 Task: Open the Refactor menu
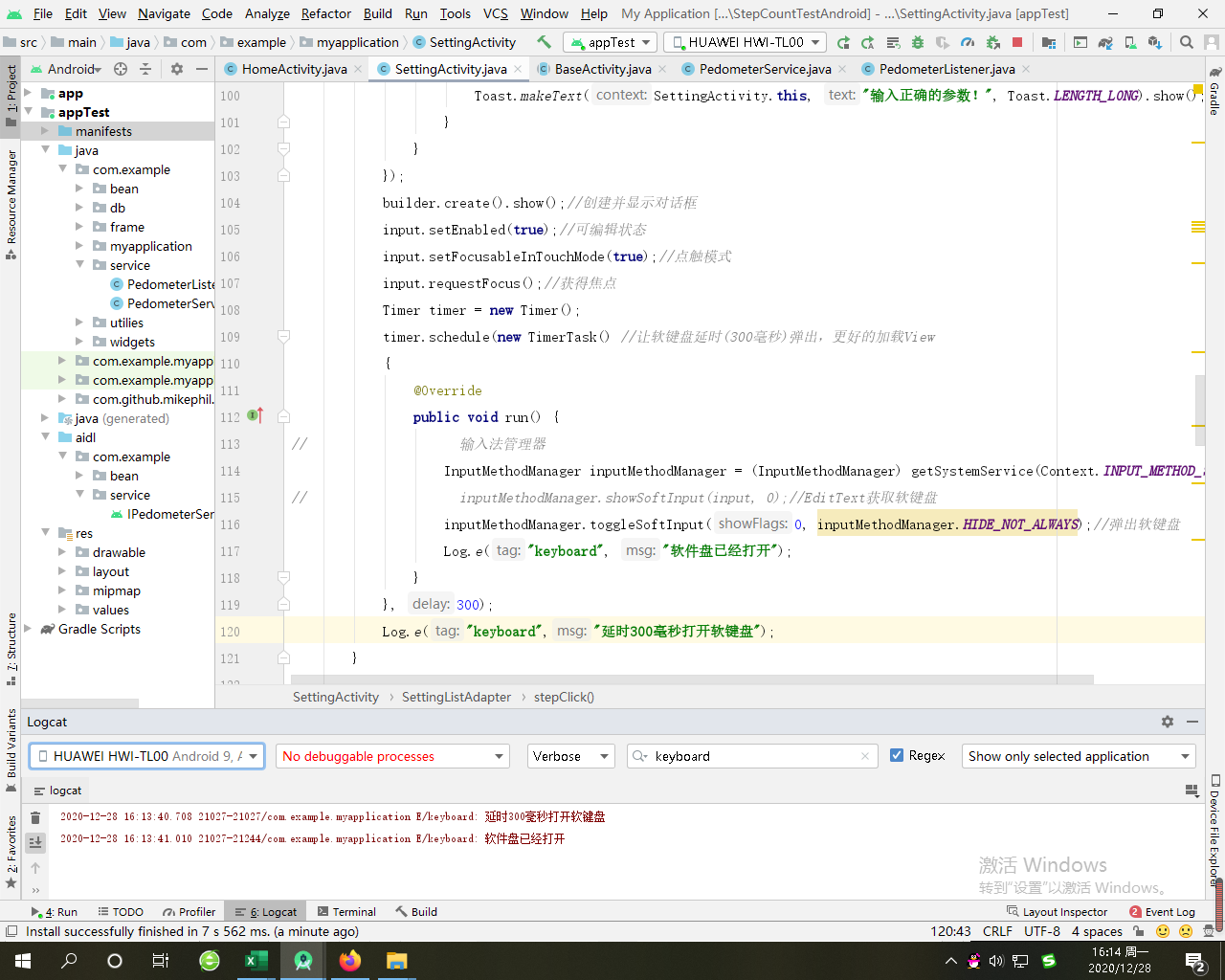(325, 13)
